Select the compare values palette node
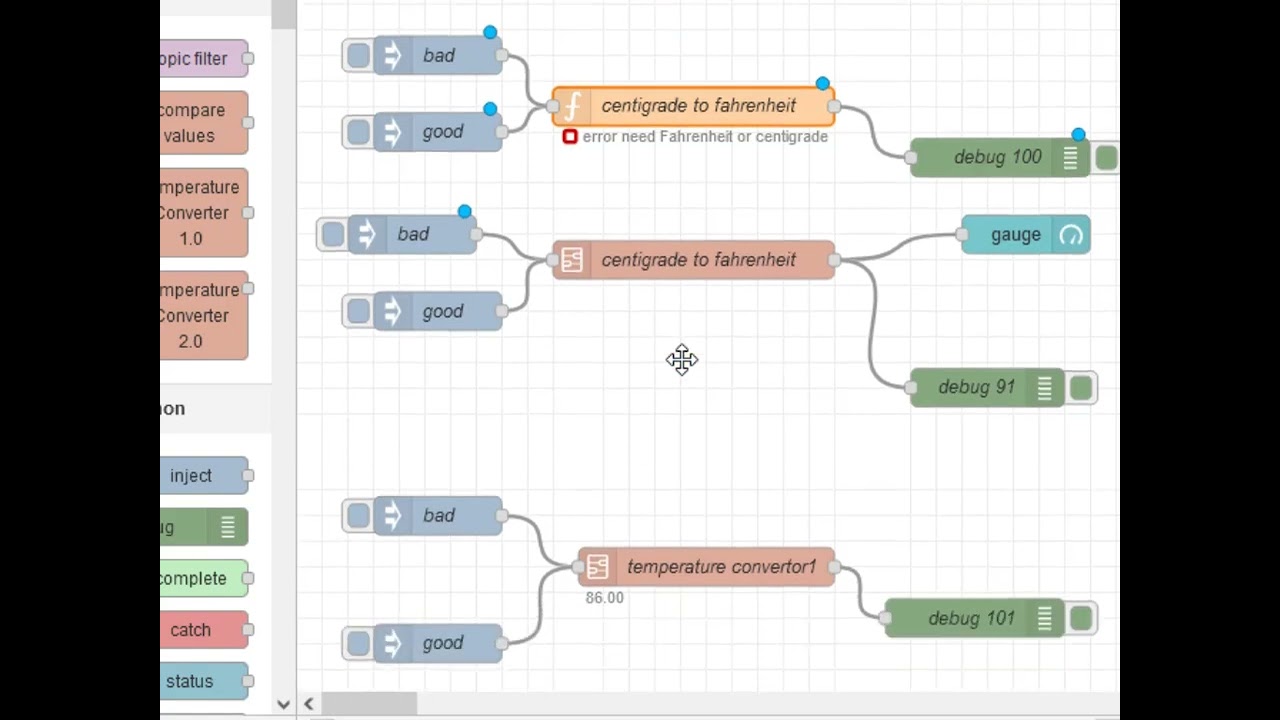The width and height of the screenshot is (1280, 720). click(x=204, y=123)
